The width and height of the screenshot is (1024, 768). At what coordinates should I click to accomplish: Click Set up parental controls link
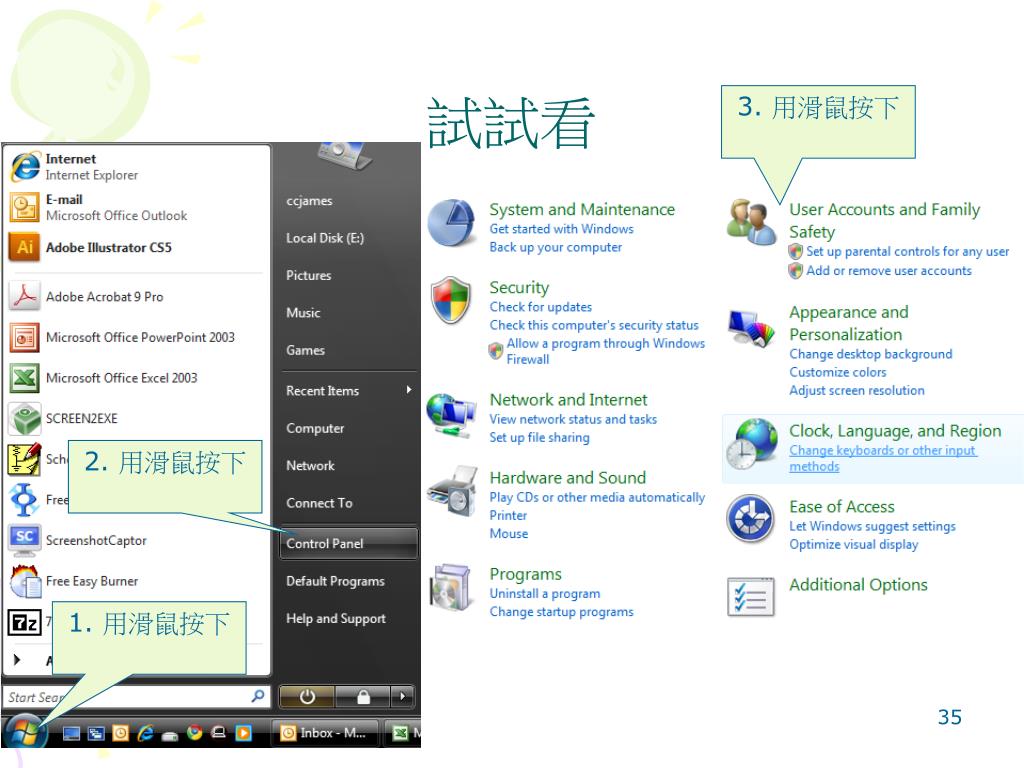907,251
